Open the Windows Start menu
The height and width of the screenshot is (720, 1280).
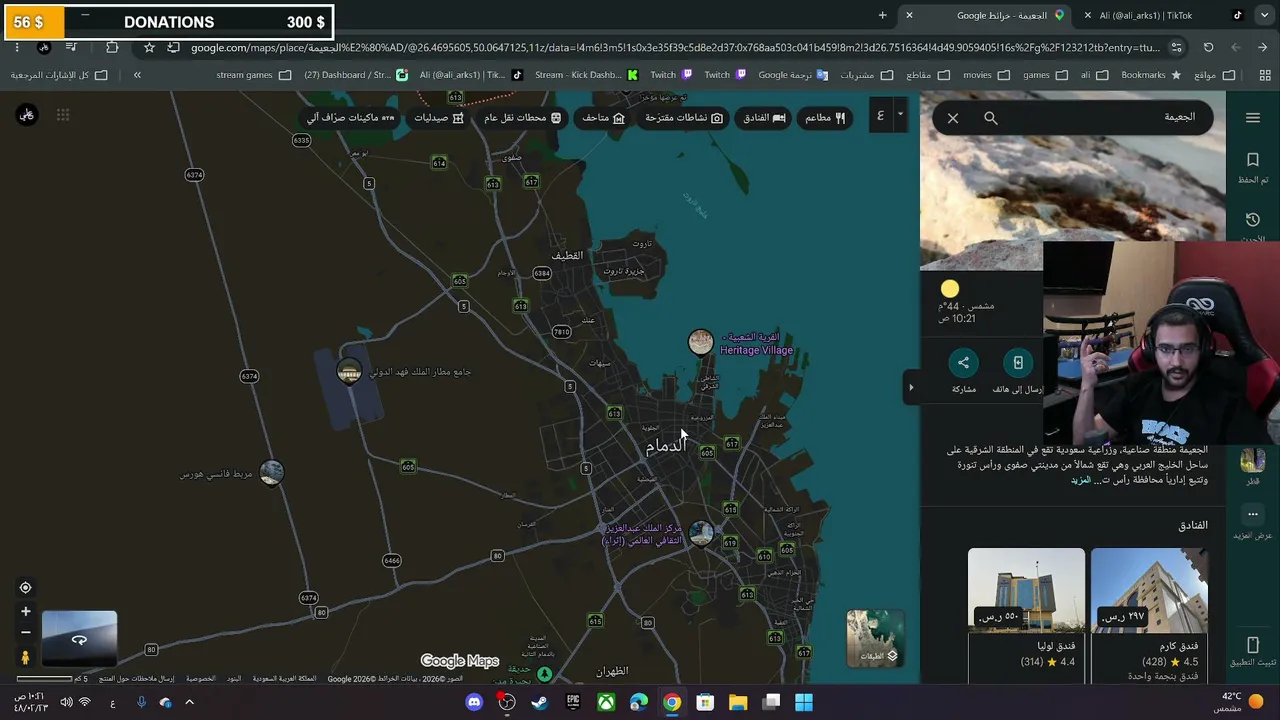(x=804, y=702)
